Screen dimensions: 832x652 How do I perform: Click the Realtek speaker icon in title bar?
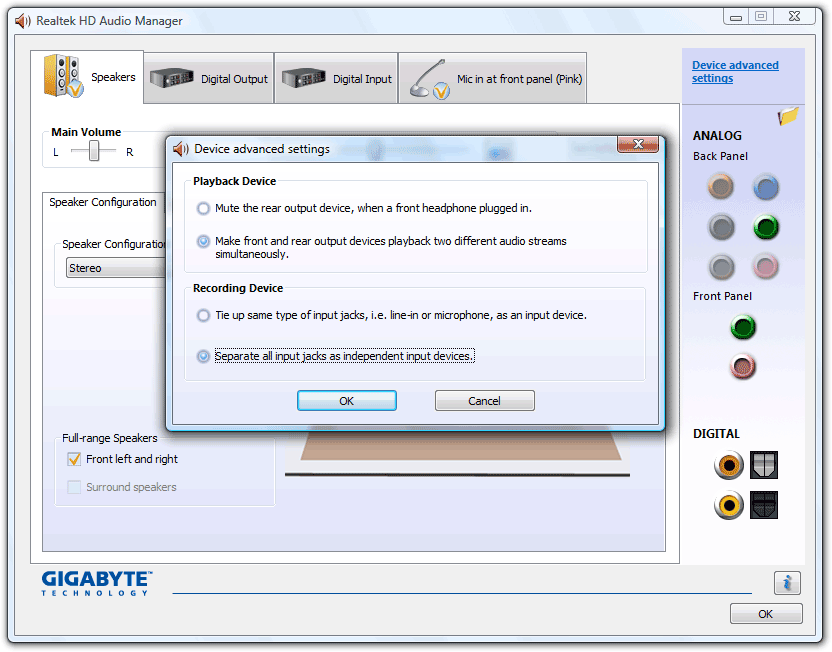point(23,21)
